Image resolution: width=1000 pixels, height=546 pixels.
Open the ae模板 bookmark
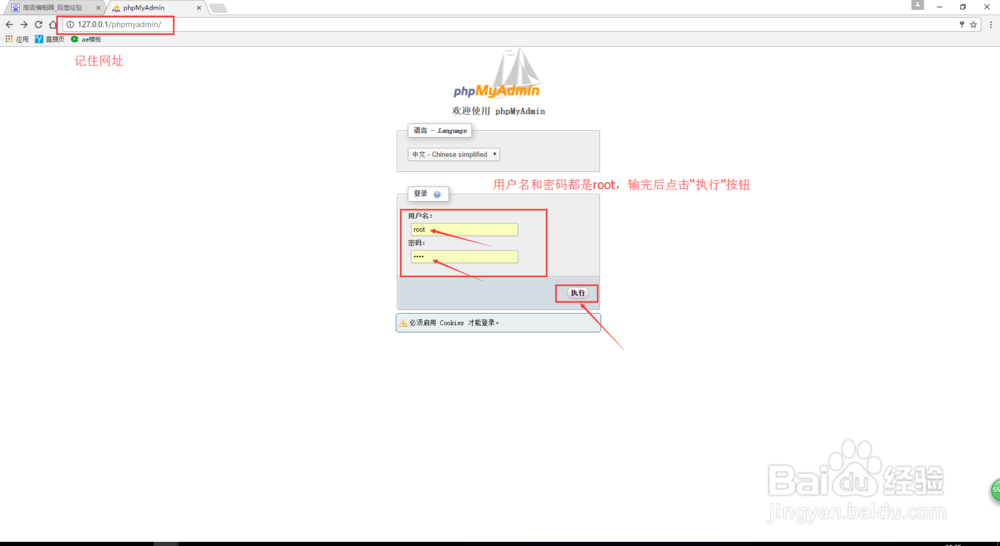(86, 39)
